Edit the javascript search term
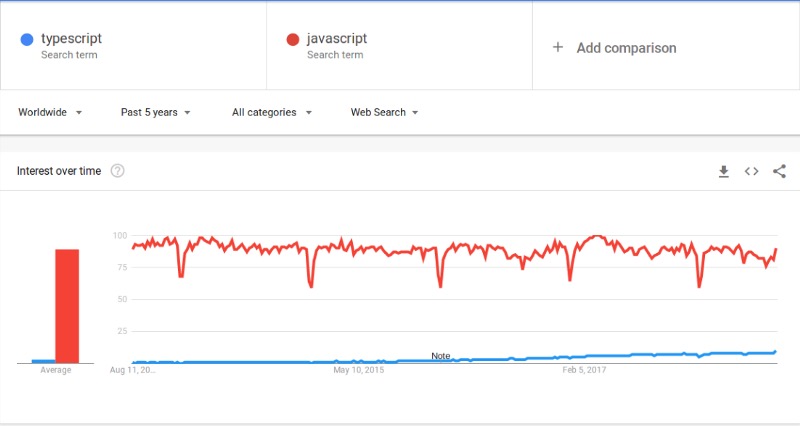800x426 pixels. tap(337, 38)
